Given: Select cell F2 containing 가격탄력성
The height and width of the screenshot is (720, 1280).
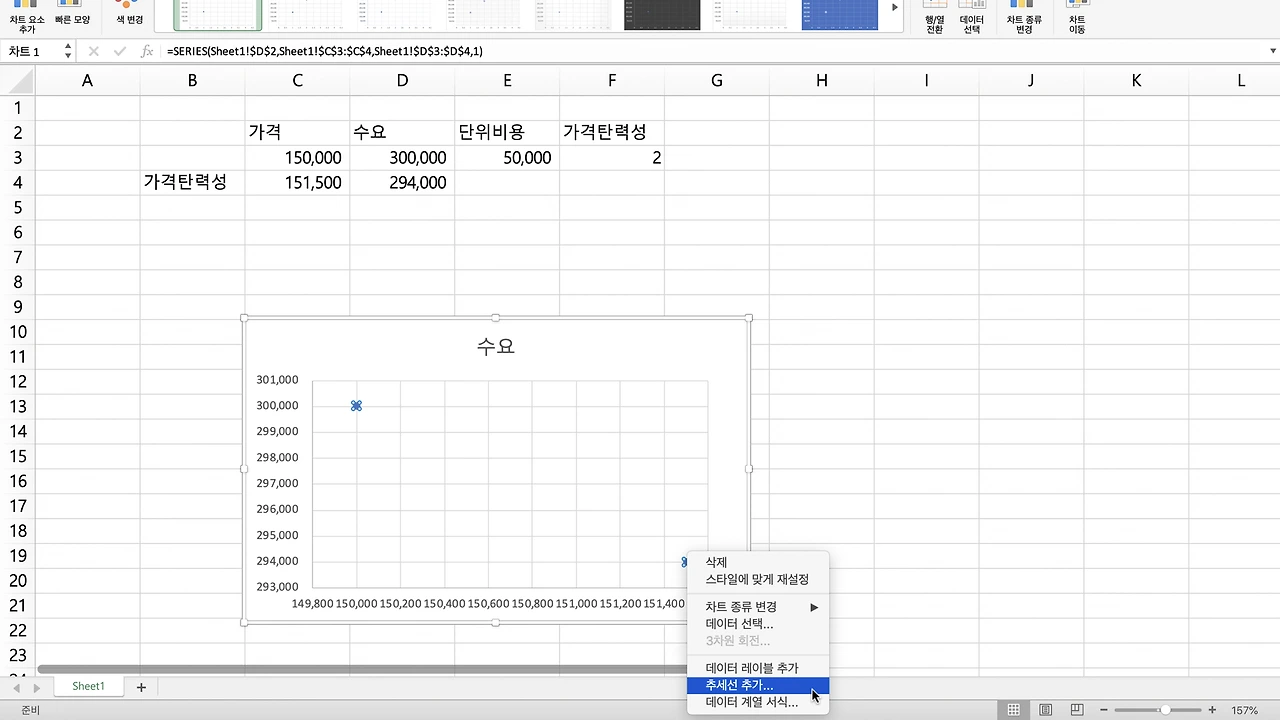Looking at the screenshot, I should [612, 132].
